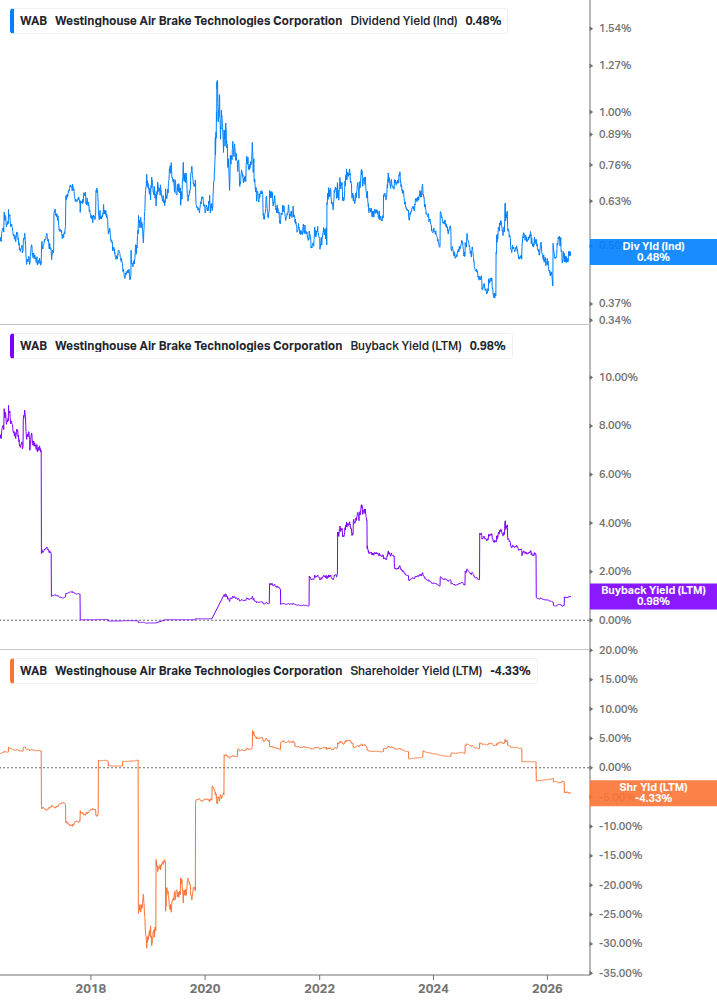
Task: Click the Buyback Yield (LTM) legend label
Action: [x=406, y=346]
